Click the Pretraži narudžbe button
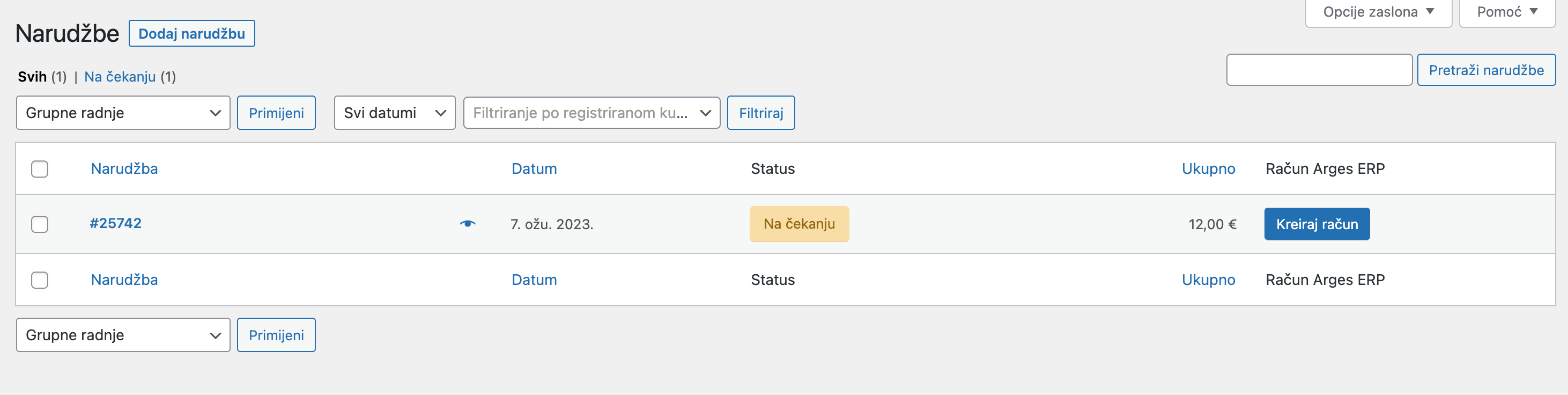This screenshot has height=395, width=1568. [x=1486, y=69]
